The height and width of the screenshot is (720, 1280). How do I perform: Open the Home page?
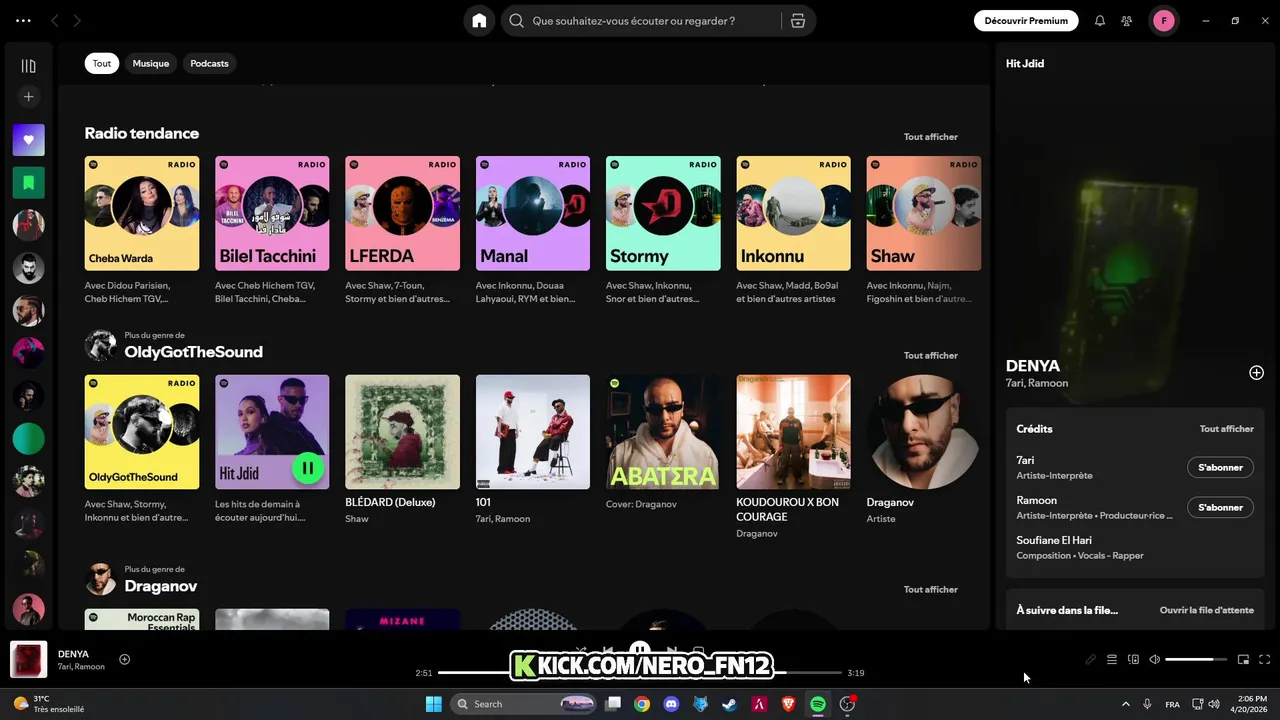click(479, 20)
